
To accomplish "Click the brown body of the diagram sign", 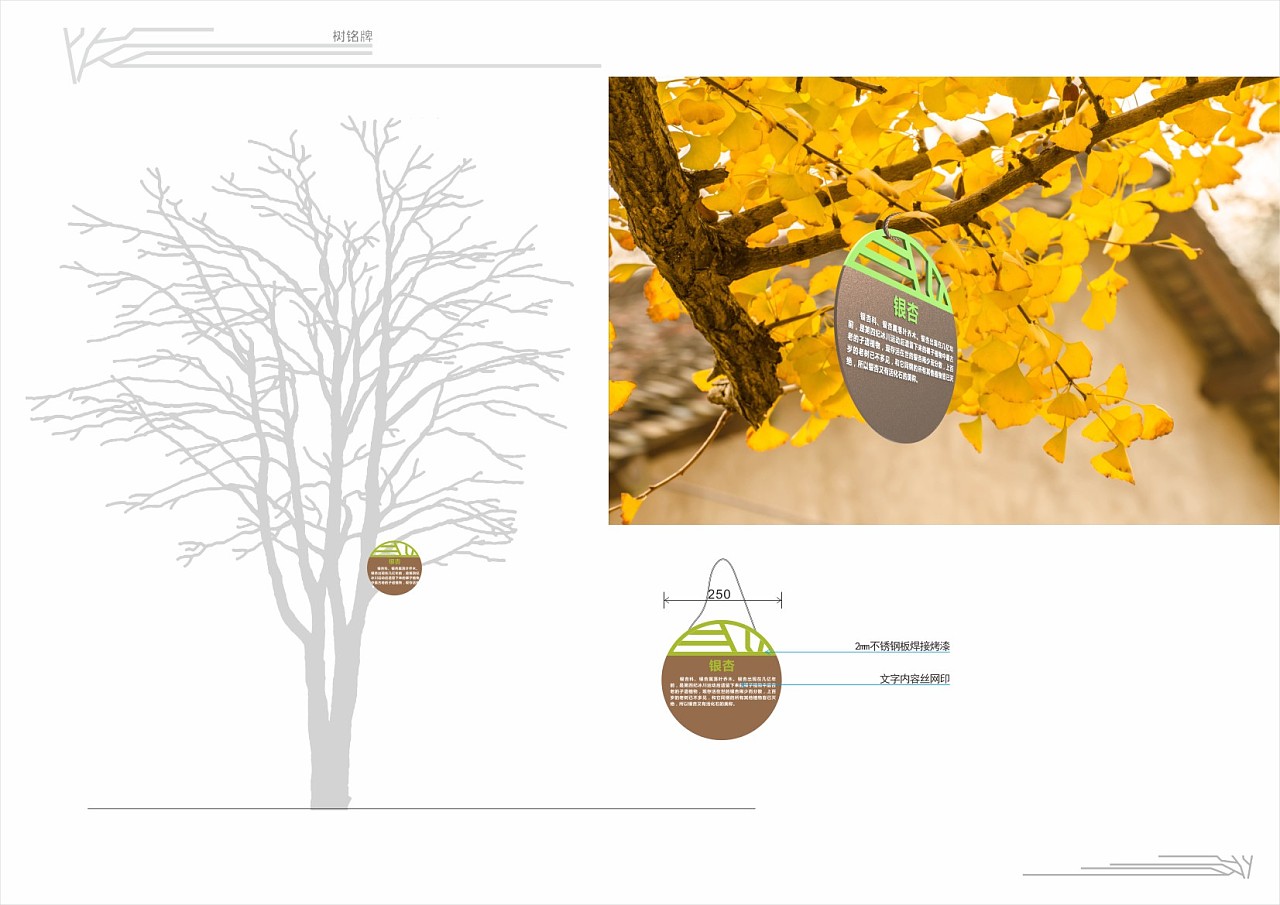I will point(721,697).
